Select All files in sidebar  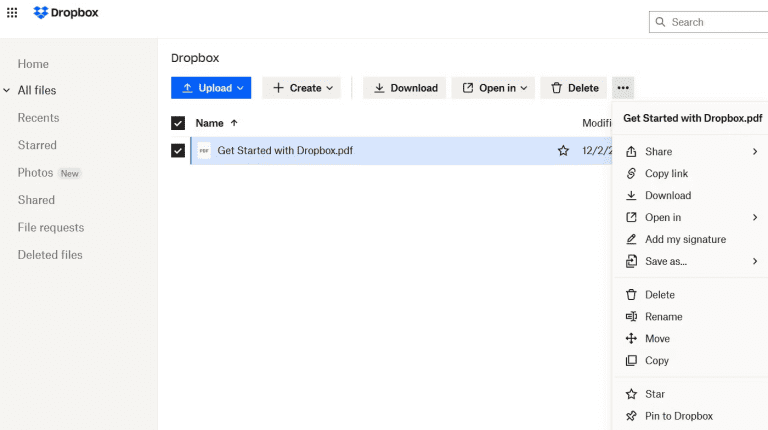pos(37,90)
